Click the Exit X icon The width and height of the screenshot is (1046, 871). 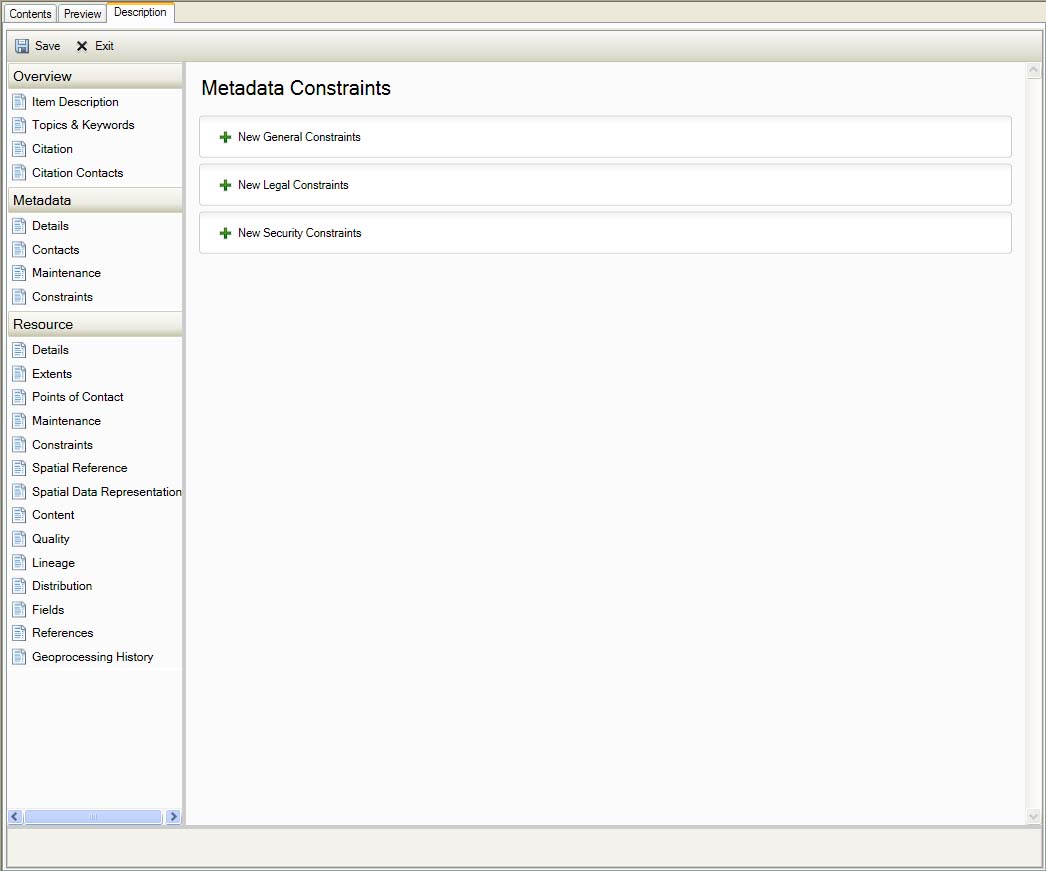(x=82, y=46)
